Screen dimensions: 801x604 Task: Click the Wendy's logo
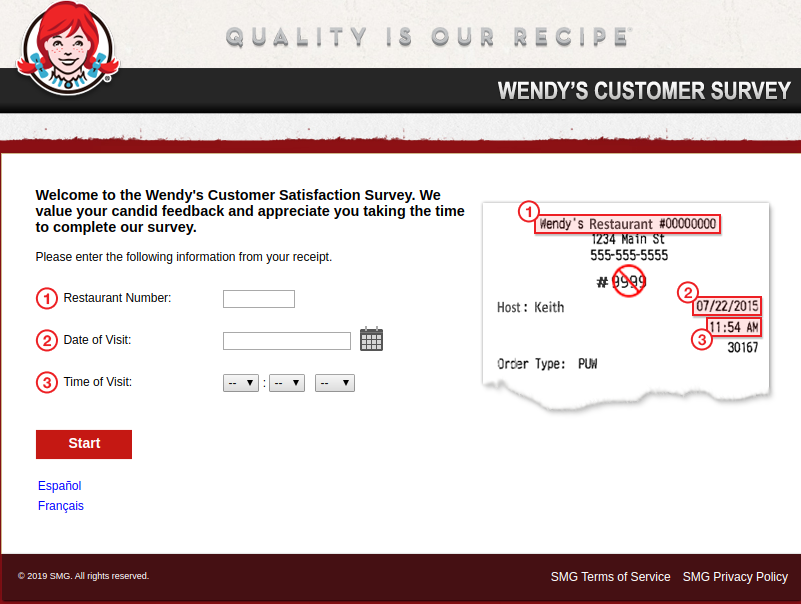tap(67, 49)
